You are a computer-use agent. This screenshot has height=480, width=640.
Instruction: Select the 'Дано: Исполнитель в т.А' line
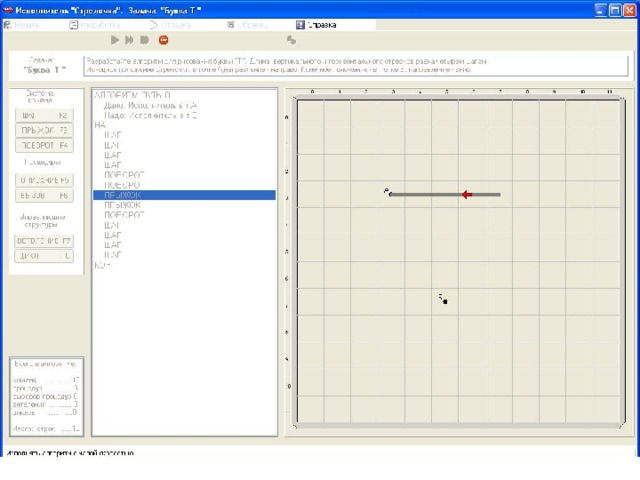tap(150, 105)
